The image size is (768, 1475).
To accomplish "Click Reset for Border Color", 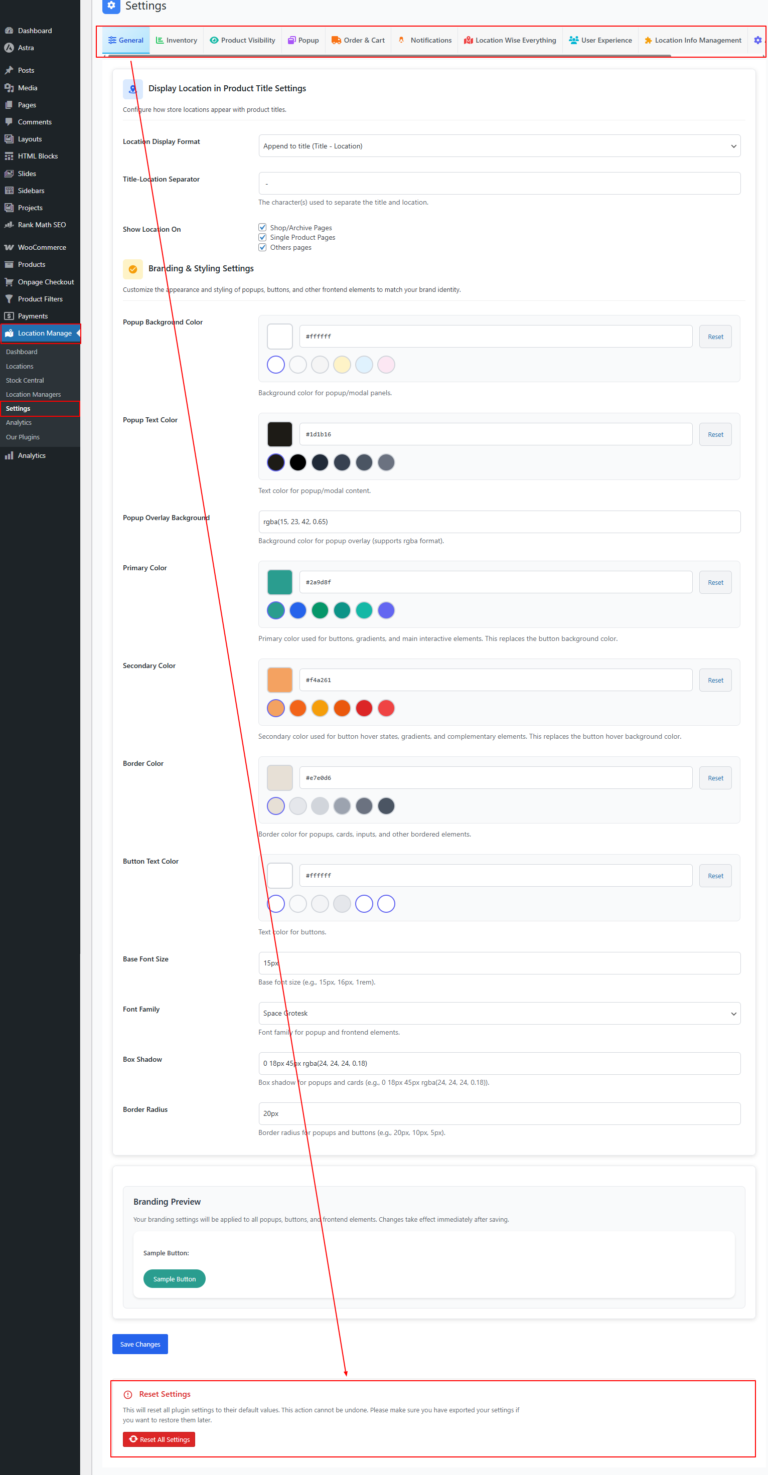I will (x=715, y=778).
